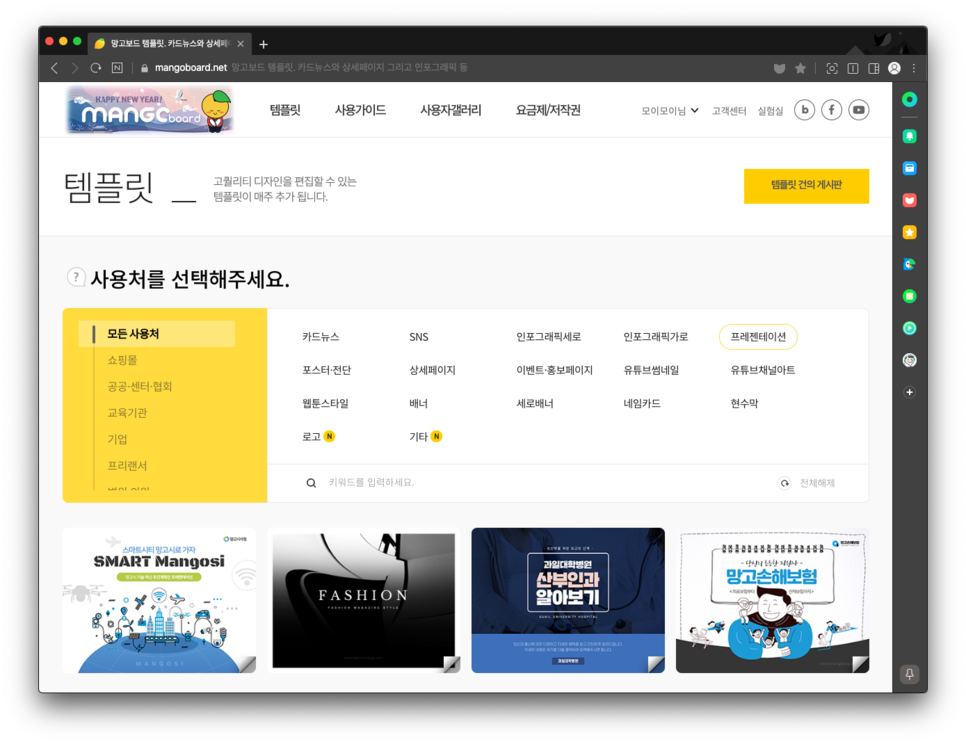Click the 템플릿 건의 게시판 button
Viewport: 966px width, 744px height.
[806, 186]
